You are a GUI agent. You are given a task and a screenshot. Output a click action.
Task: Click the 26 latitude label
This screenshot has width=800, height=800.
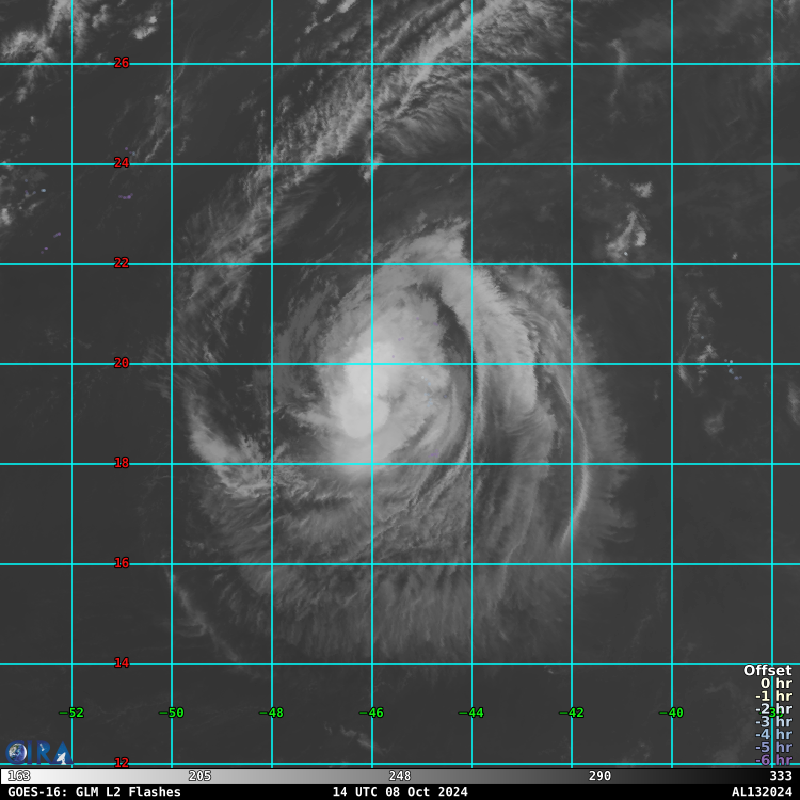click(121, 63)
